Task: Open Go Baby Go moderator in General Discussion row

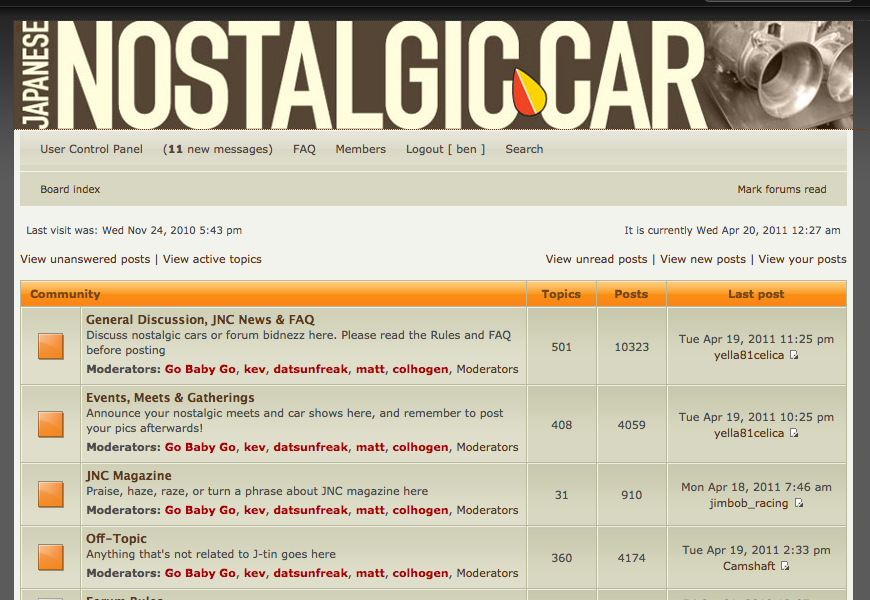Action: 200,369
